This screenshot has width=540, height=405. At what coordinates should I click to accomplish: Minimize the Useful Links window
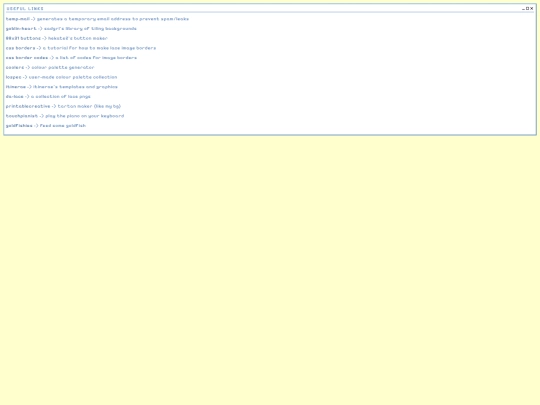click(523, 9)
